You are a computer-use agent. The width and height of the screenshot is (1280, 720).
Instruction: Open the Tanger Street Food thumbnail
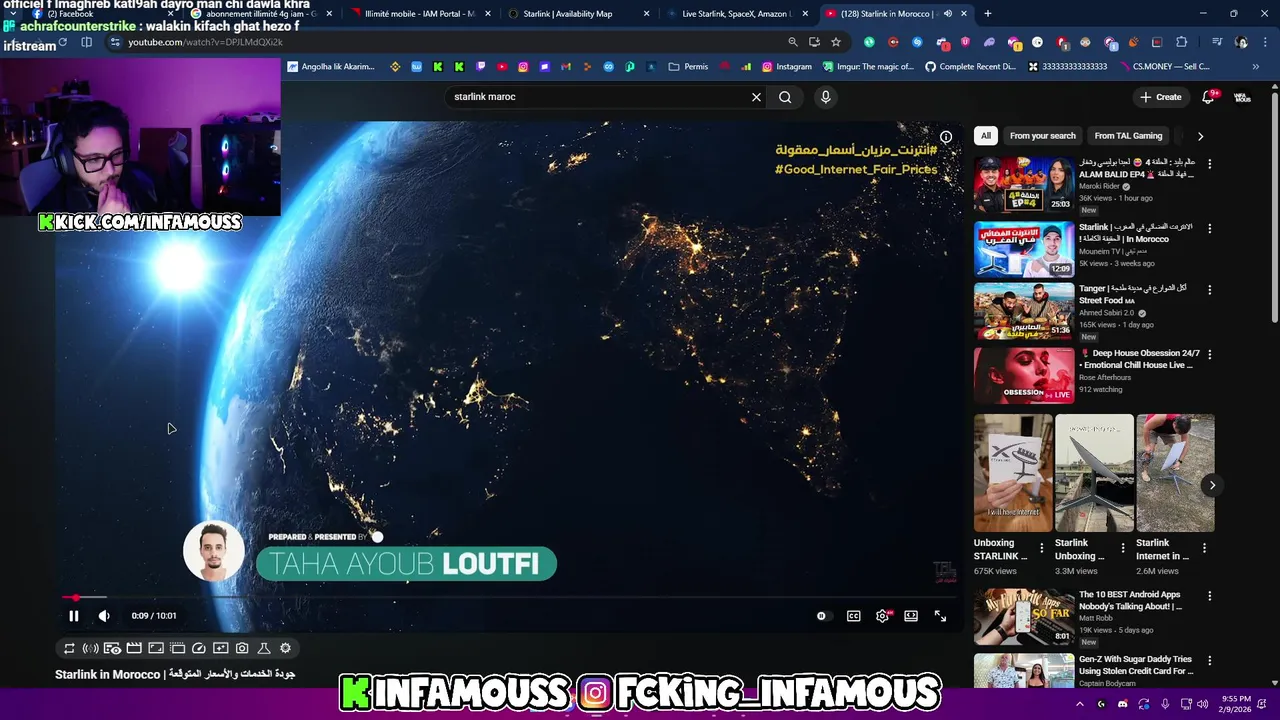[1024, 310]
